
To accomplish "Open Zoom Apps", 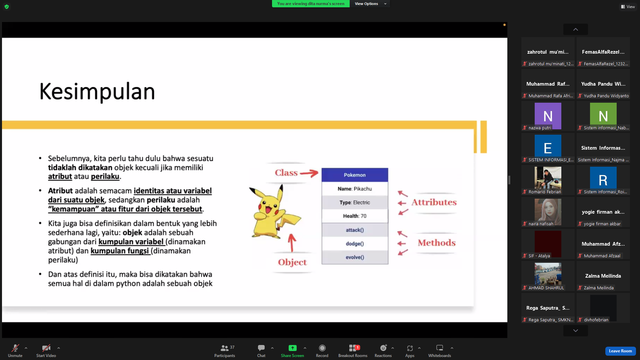I will pos(410,350).
